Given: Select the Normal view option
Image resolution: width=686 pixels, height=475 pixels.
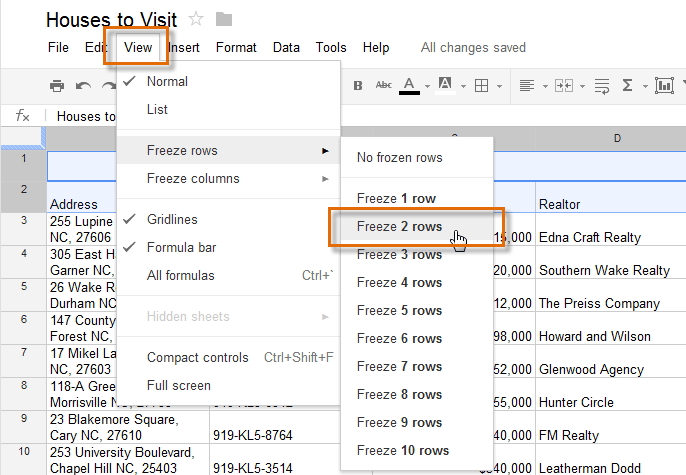Looking at the screenshot, I should (228, 81).
